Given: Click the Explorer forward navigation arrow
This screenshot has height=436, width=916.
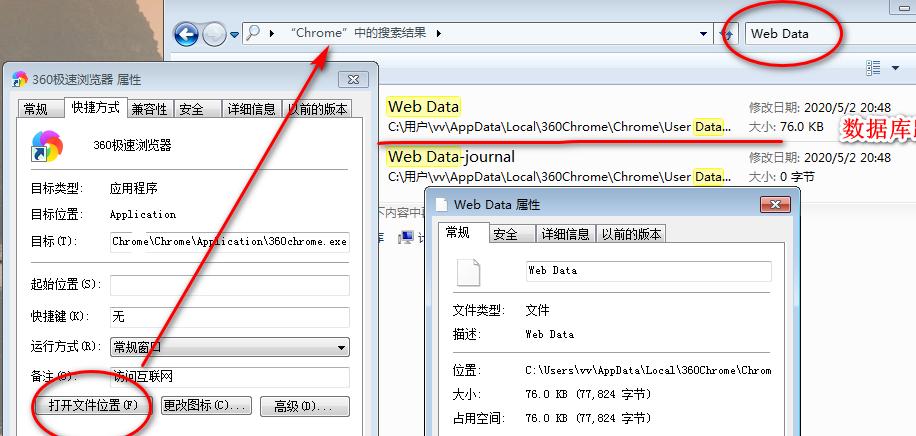Looking at the screenshot, I should tap(214, 36).
